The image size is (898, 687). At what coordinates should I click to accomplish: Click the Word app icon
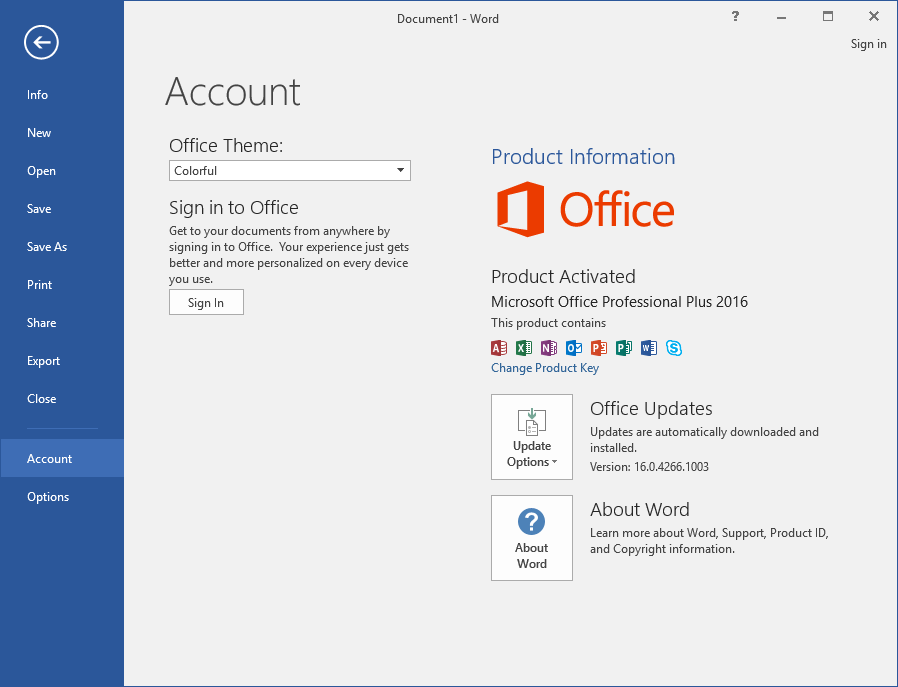[x=649, y=348]
